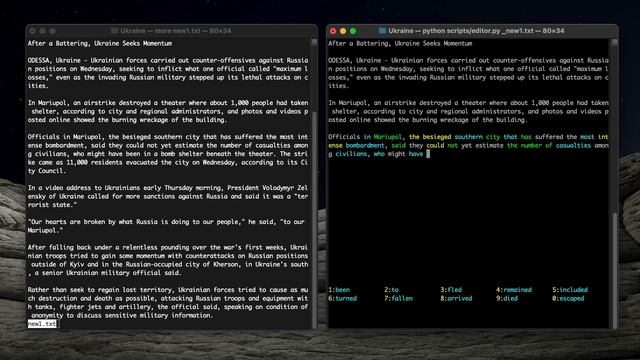The width and height of the screenshot is (640, 360).
Task: Click the colored word 'civilians' in the editor.py window
Action: point(351,154)
